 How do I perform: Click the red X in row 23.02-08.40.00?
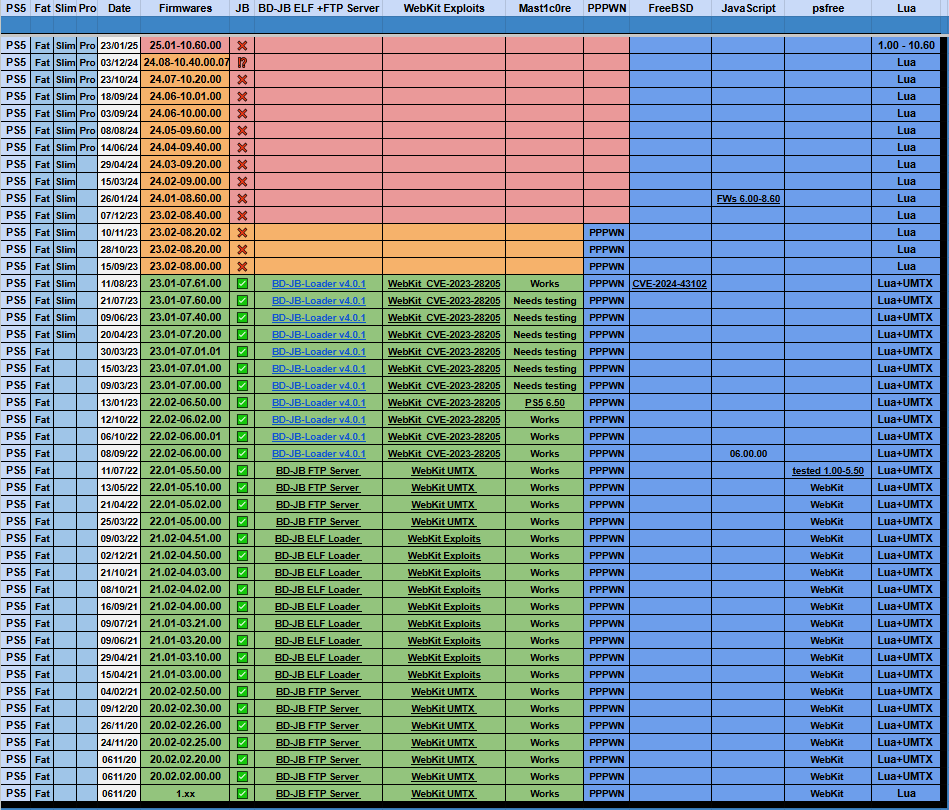click(x=242, y=216)
